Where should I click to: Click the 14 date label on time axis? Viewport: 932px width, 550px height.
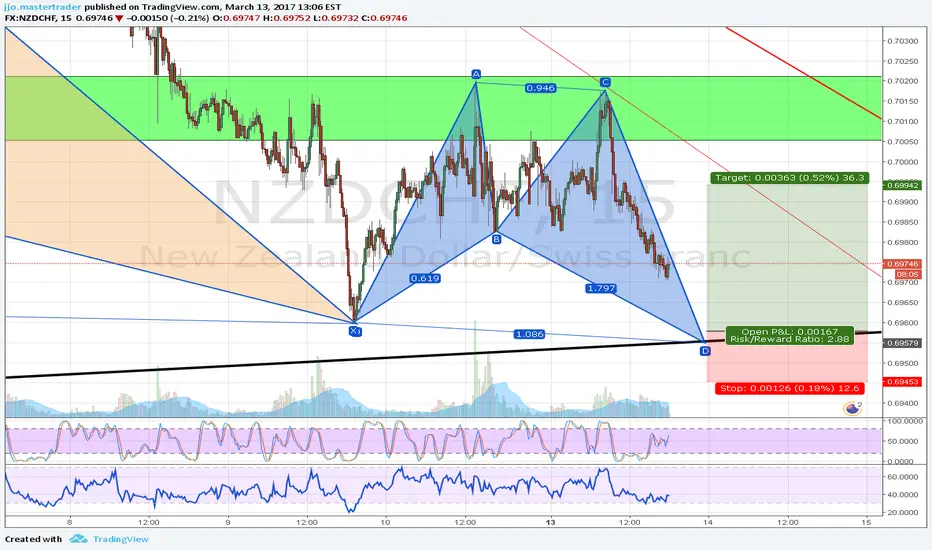click(x=707, y=523)
